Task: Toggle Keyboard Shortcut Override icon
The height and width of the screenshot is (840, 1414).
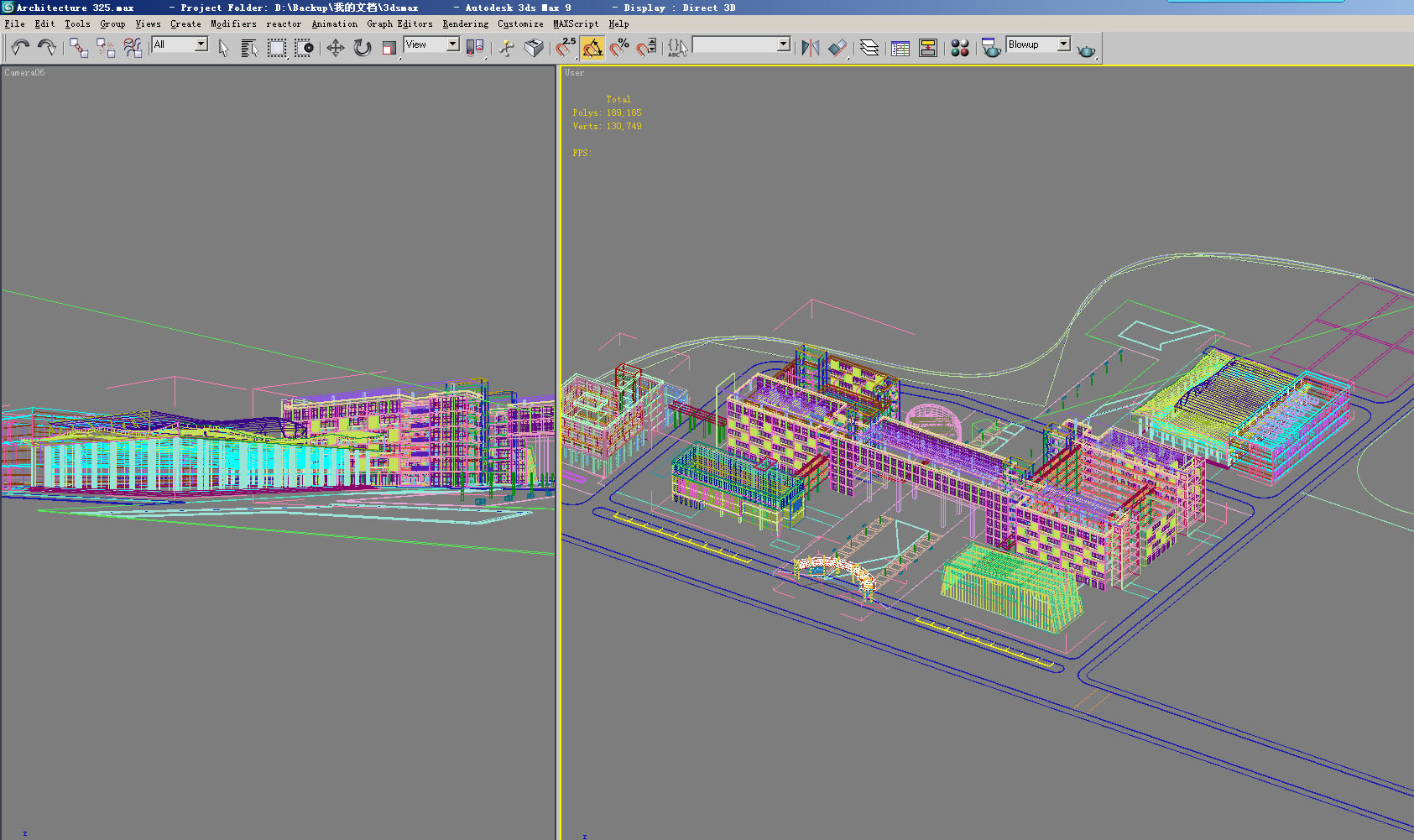Action: pos(534,48)
